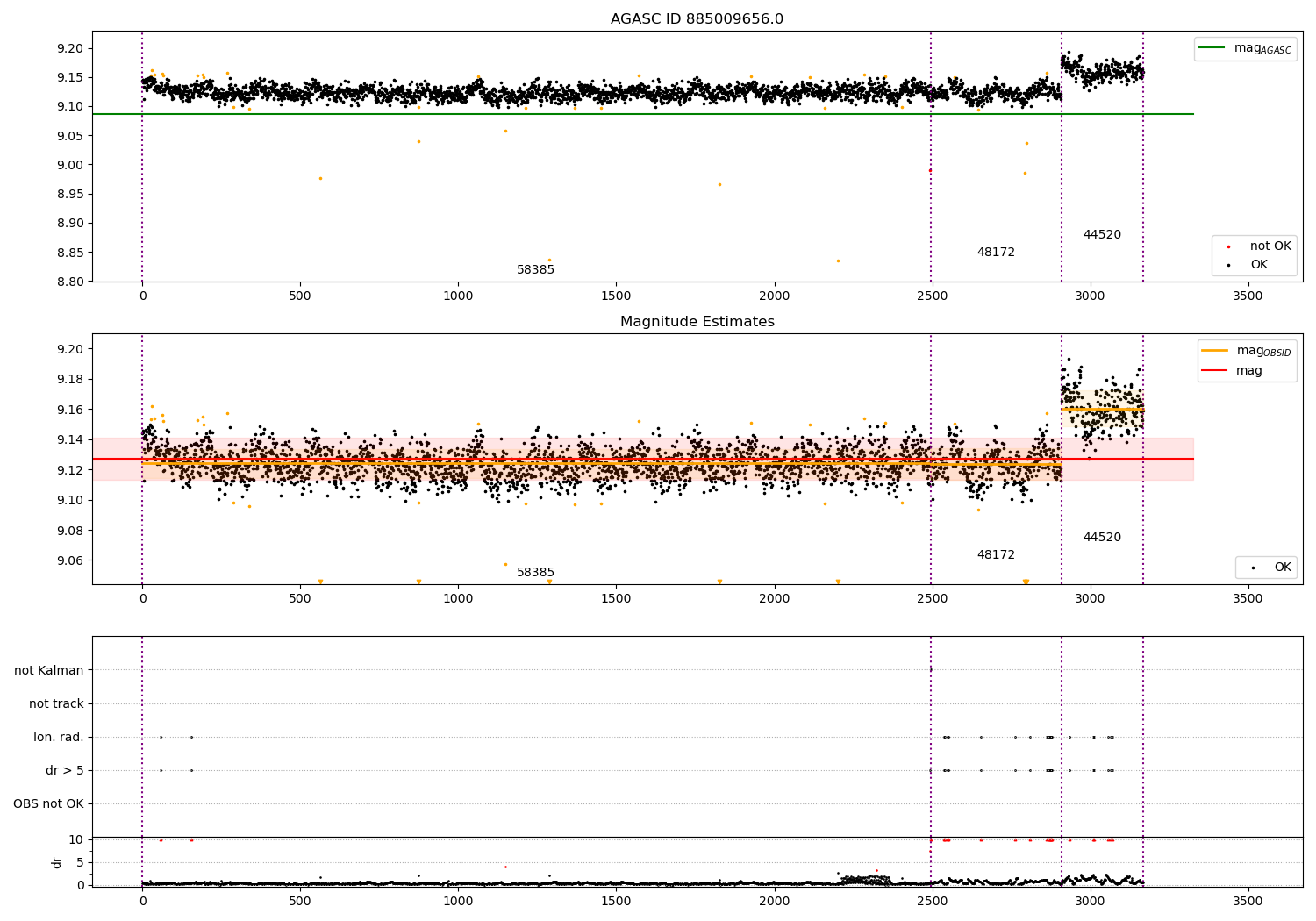Click the 'OK' legend entry in the top plot
The image size is (1316, 921).
tap(1259, 265)
